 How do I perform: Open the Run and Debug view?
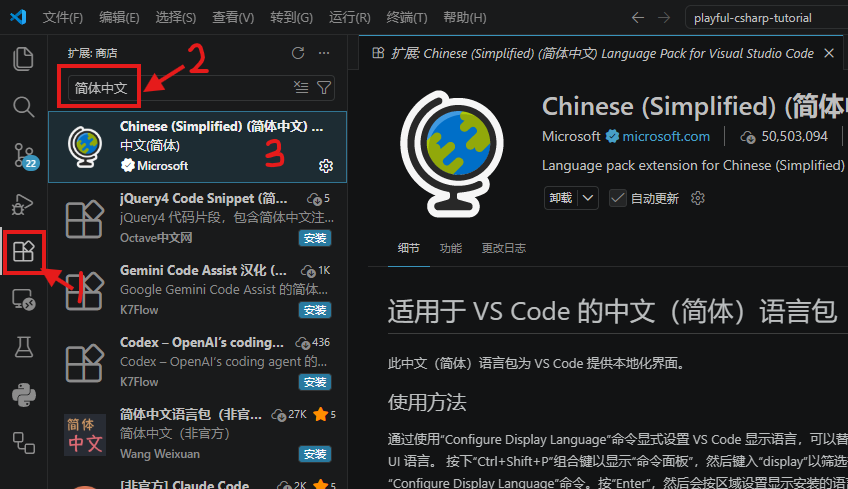(23, 204)
